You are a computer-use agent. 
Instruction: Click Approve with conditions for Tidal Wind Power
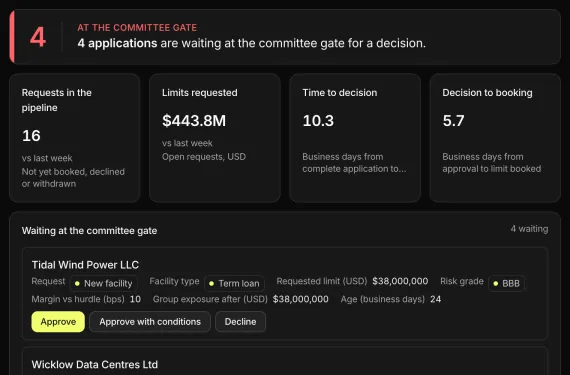tap(150, 322)
